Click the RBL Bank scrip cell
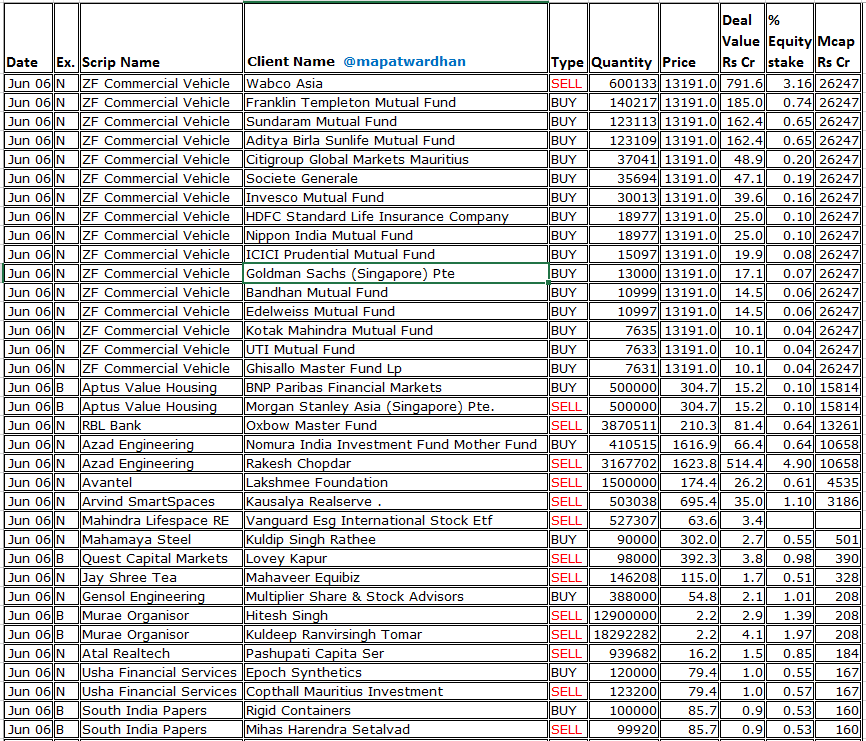866x741 pixels. click(161, 426)
